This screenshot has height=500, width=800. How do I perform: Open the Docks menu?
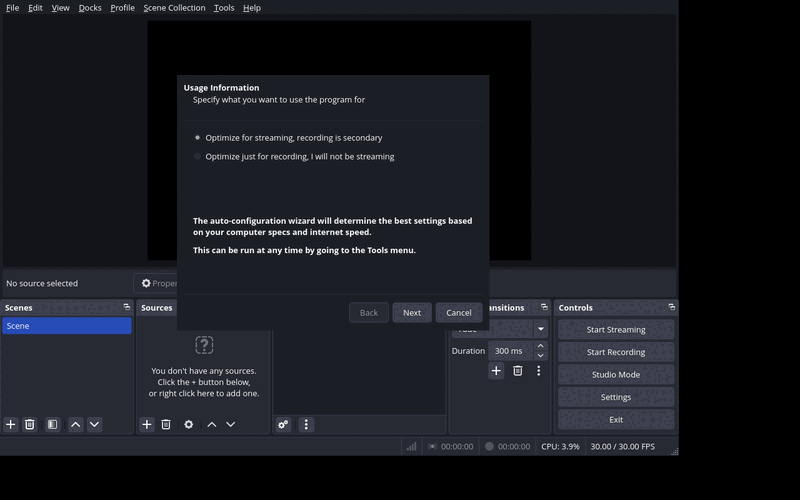[90, 8]
